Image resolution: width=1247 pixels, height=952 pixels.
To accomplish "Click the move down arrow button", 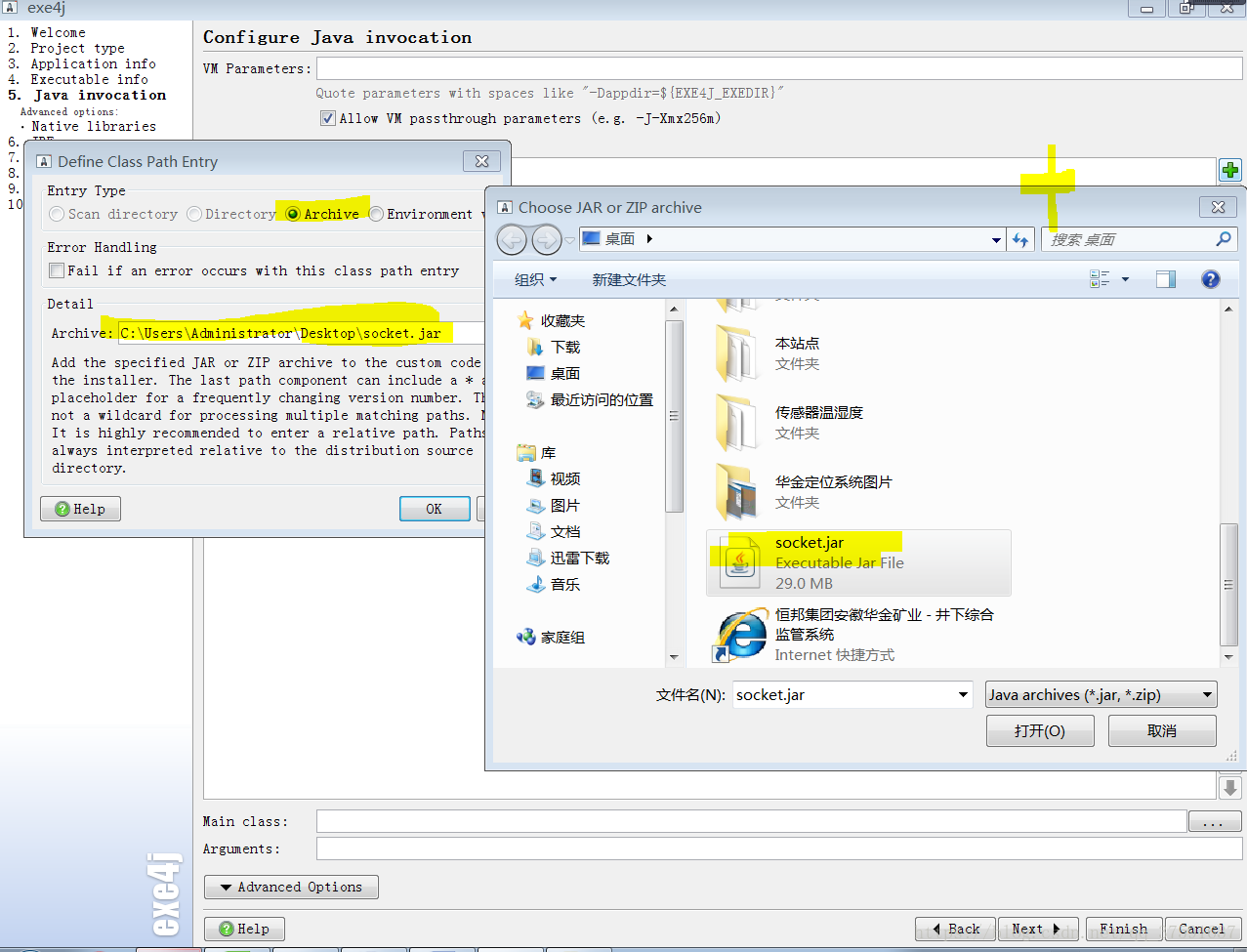I will point(1229,786).
